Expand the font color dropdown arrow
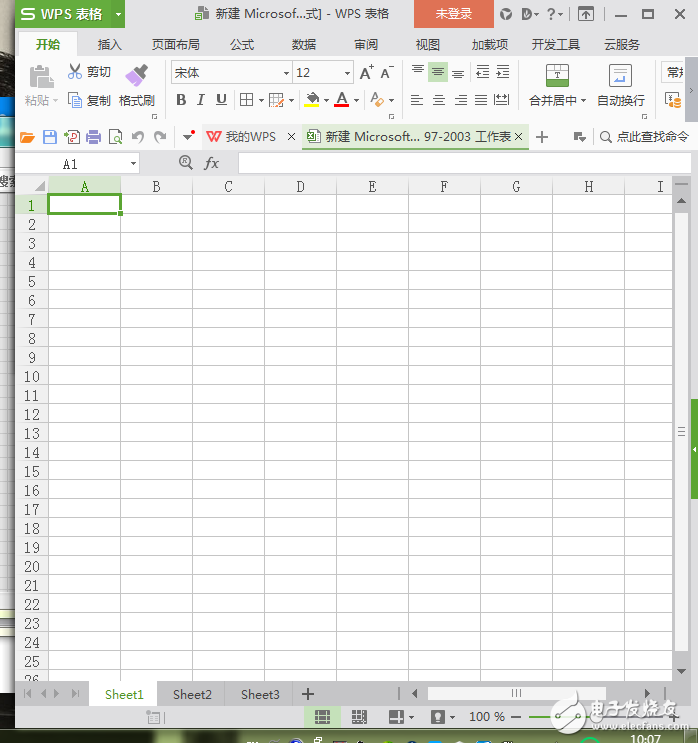Screen dimensions: 698x743 coord(356,100)
